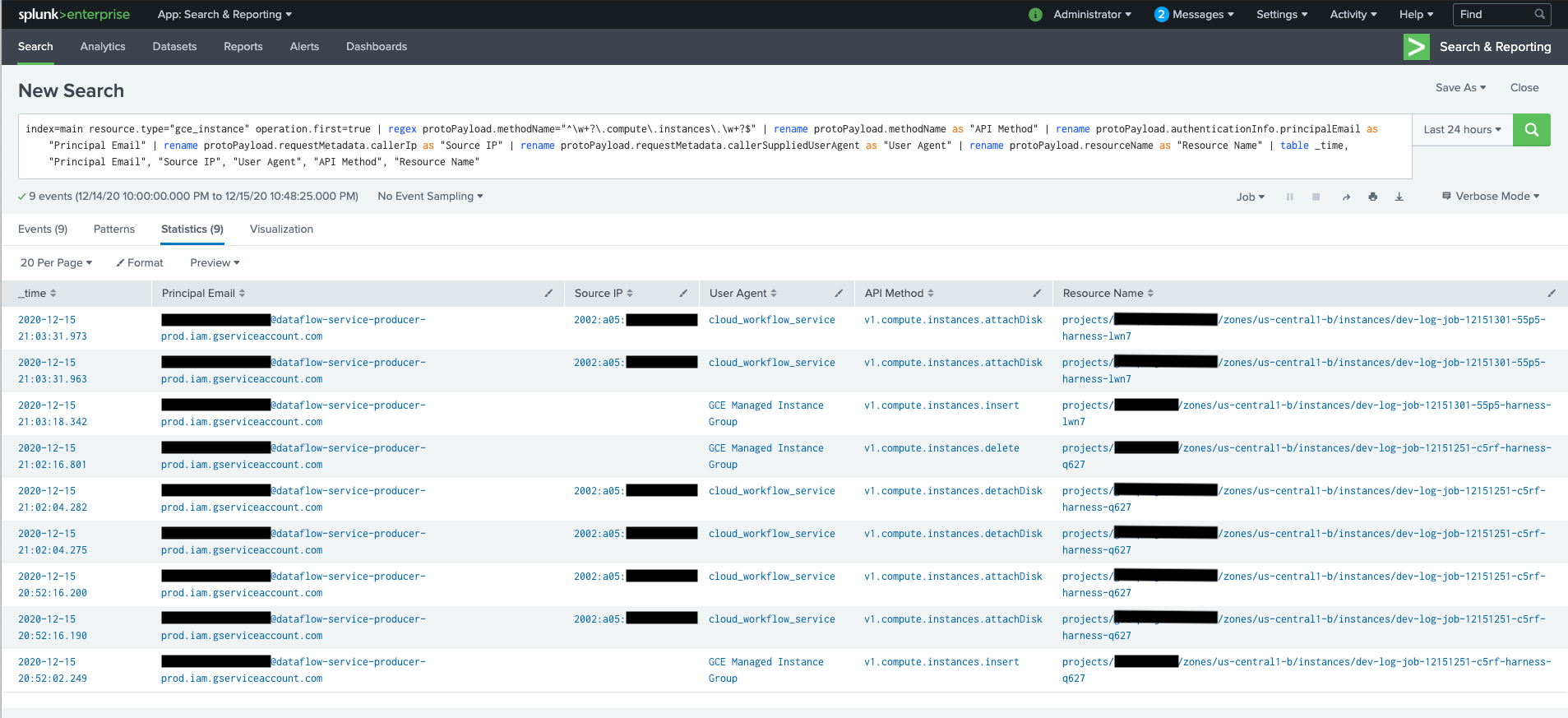This screenshot has height=718, width=1568.
Task: Click timestamp 2020-12-15 20:52:02.249
Action: [x=53, y=670]
